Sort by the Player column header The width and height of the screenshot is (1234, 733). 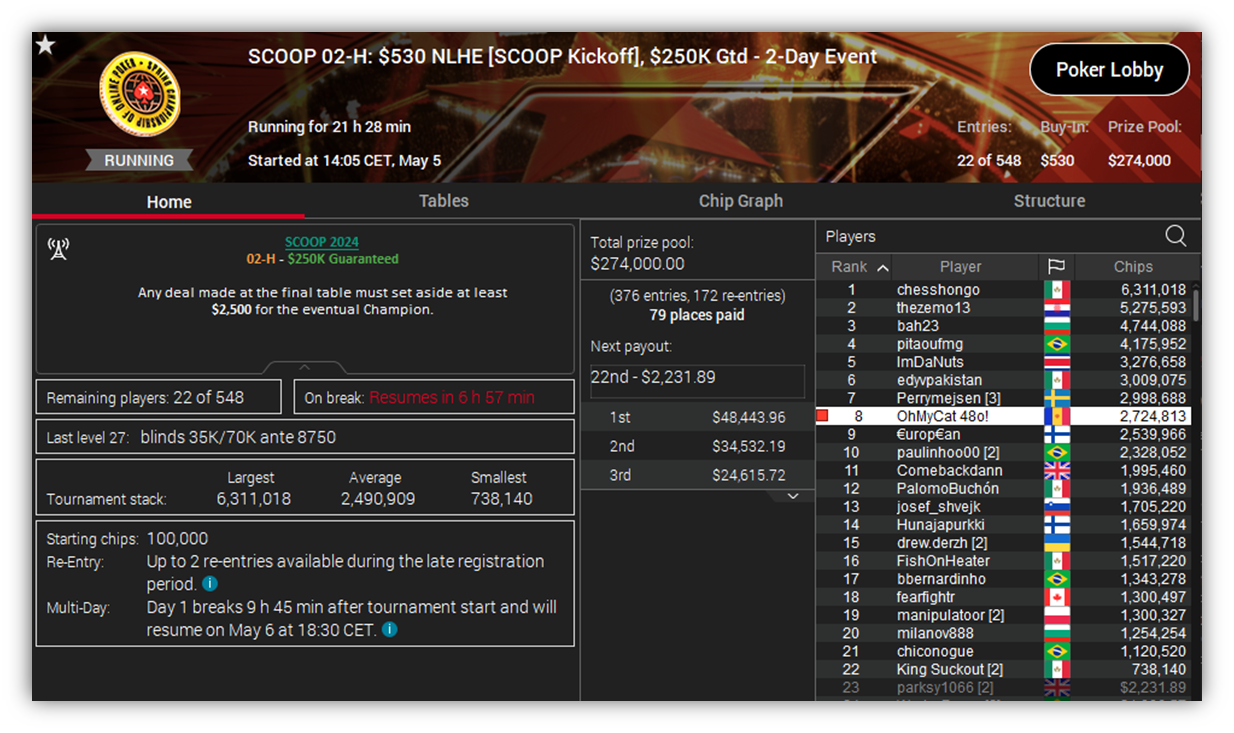(x=961, y=267)
